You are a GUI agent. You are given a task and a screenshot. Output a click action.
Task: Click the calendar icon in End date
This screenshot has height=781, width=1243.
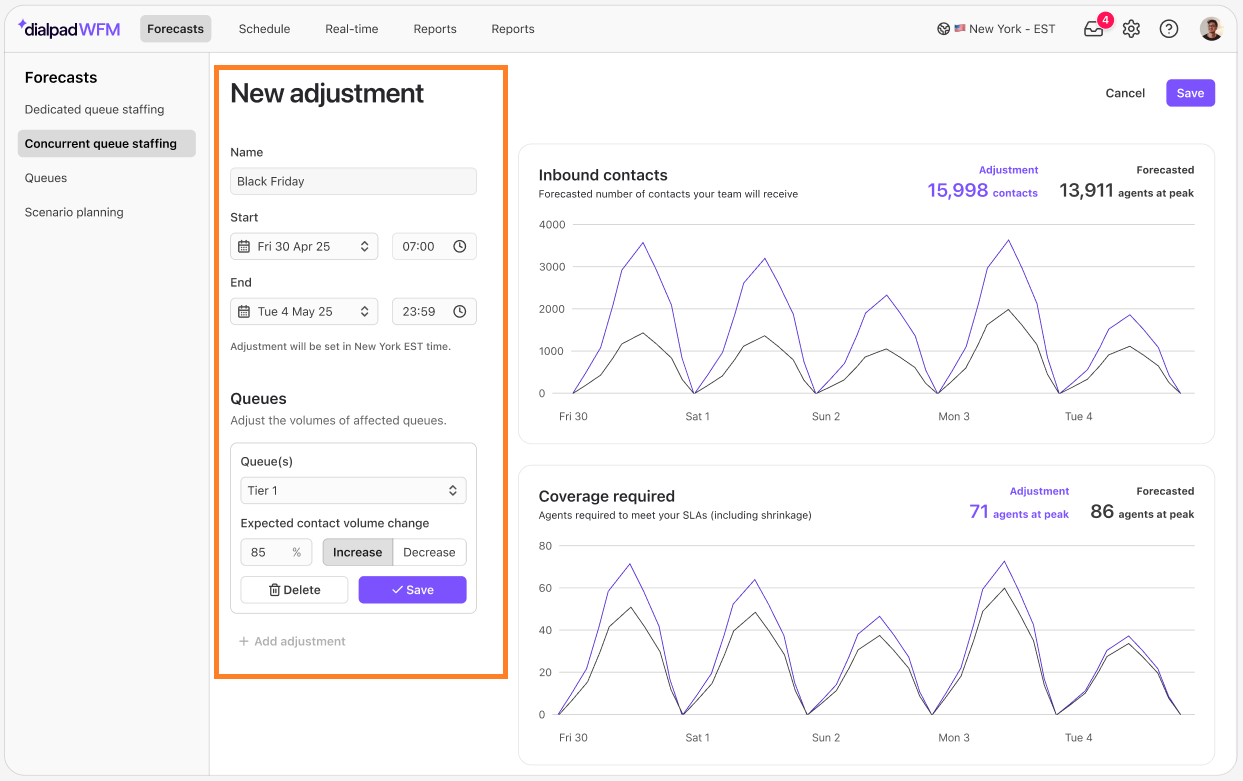tap(244, 311)
